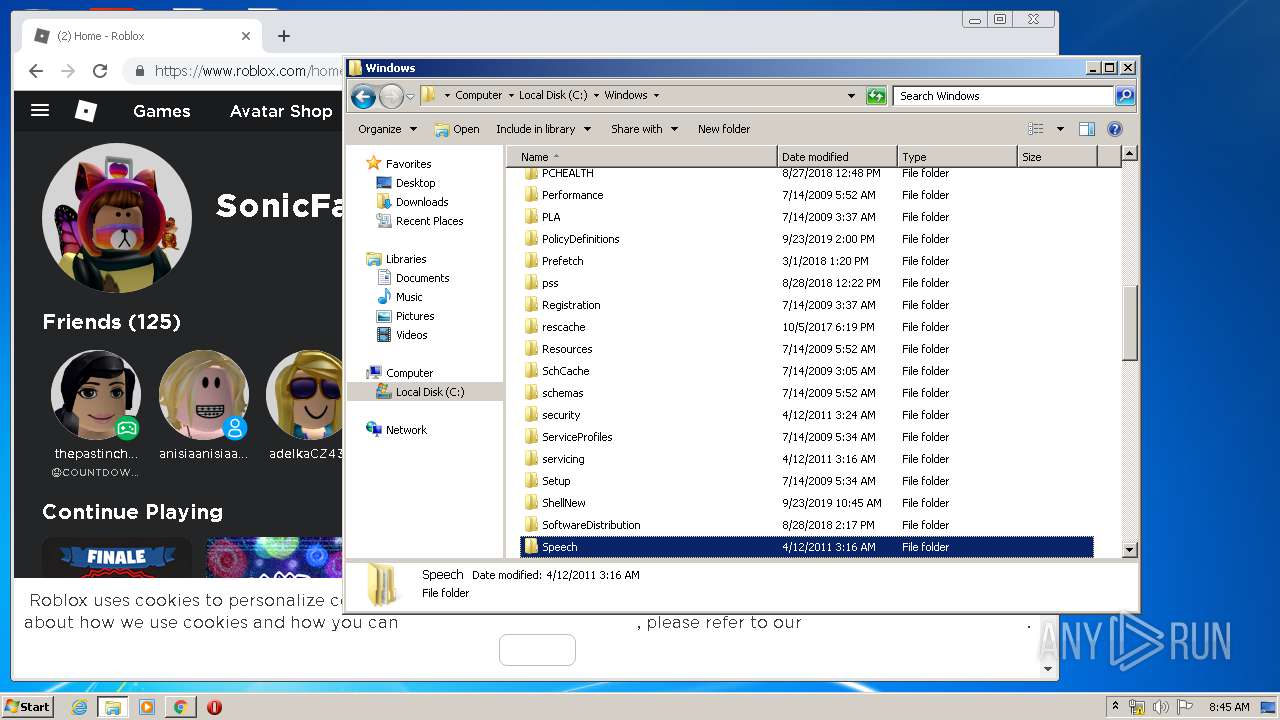Open Windows Media Player taskbar icon
Image resolution: width=1280 pixels, height=720 pixels.
coord(147,707)
